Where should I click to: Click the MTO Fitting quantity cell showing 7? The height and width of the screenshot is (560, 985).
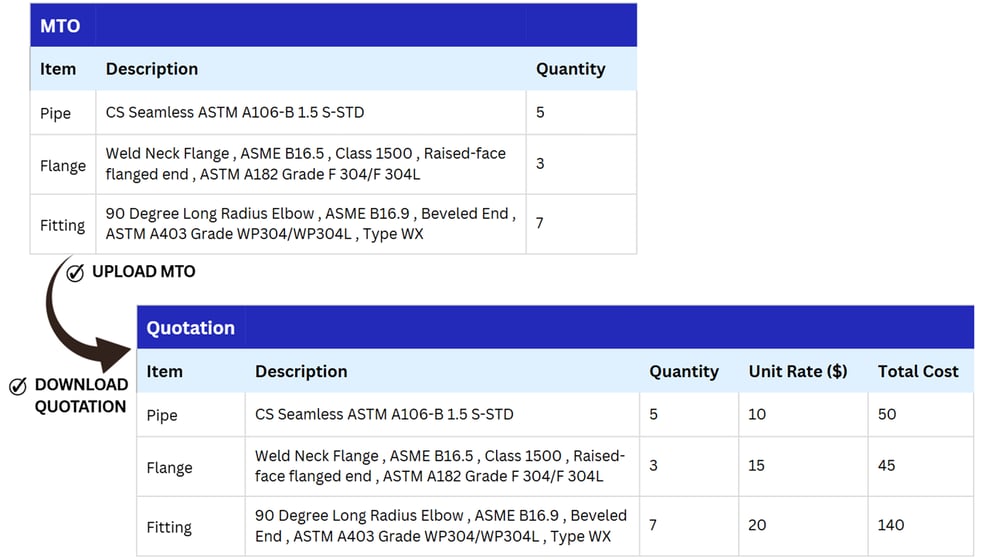(581, 224)
